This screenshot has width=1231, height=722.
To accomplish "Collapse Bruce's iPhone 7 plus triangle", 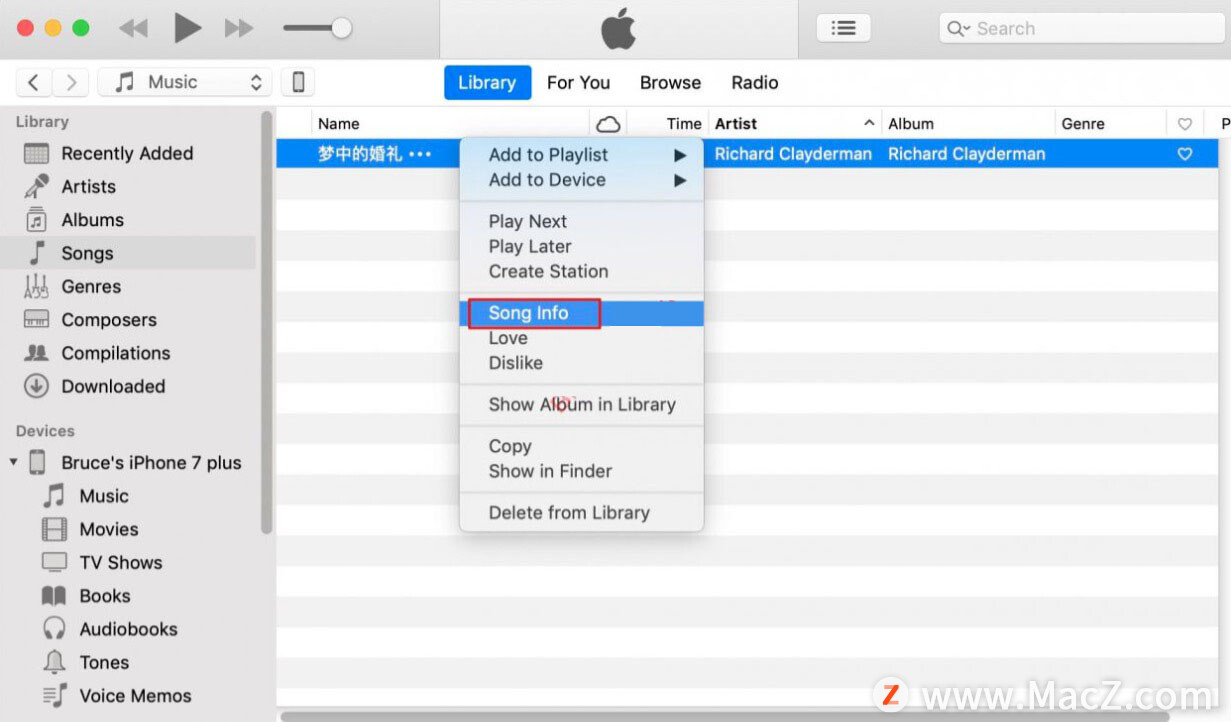I will (x=14, y=462).
